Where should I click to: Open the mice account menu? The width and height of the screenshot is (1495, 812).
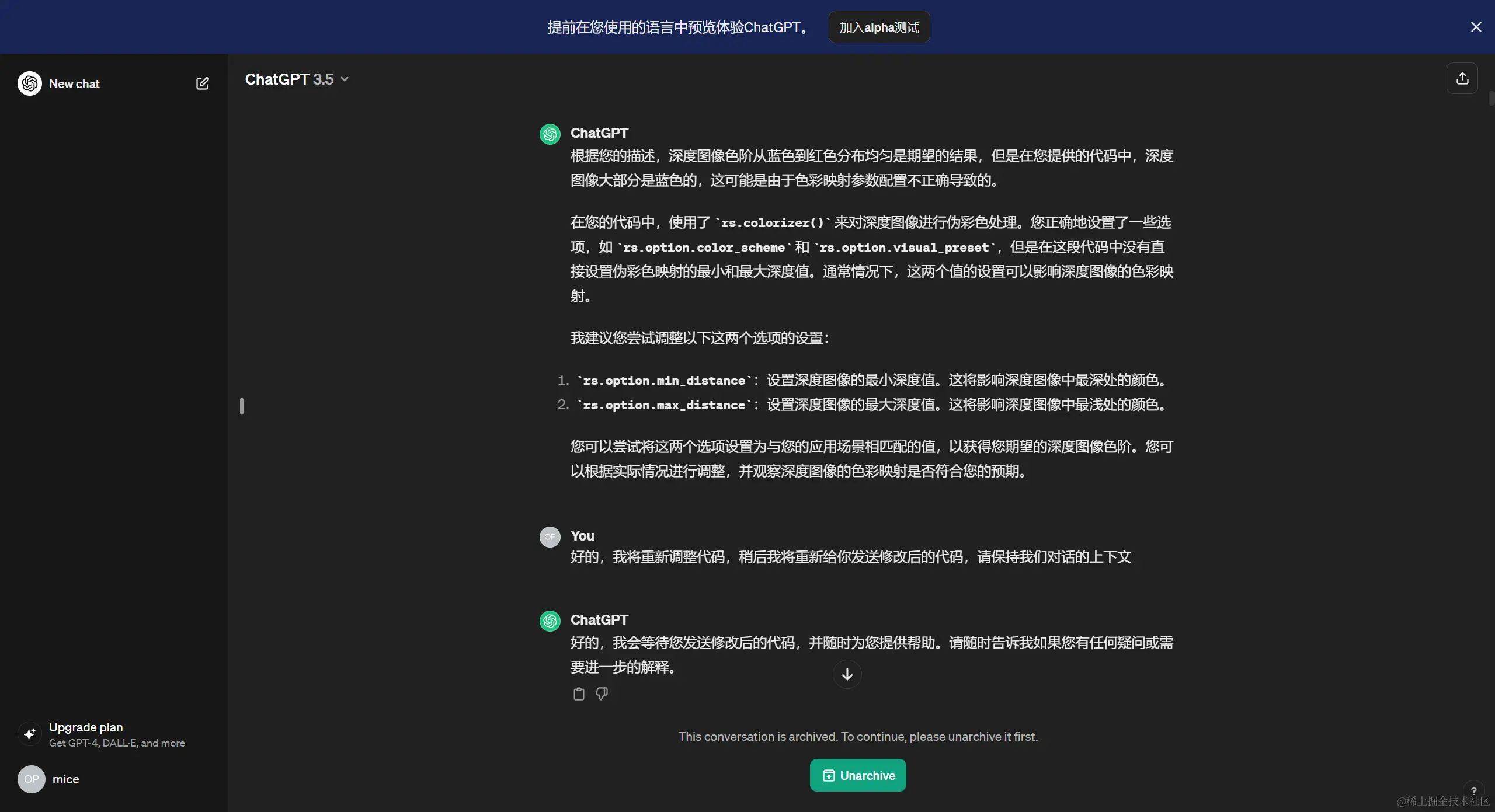click(x=65, y=779)
